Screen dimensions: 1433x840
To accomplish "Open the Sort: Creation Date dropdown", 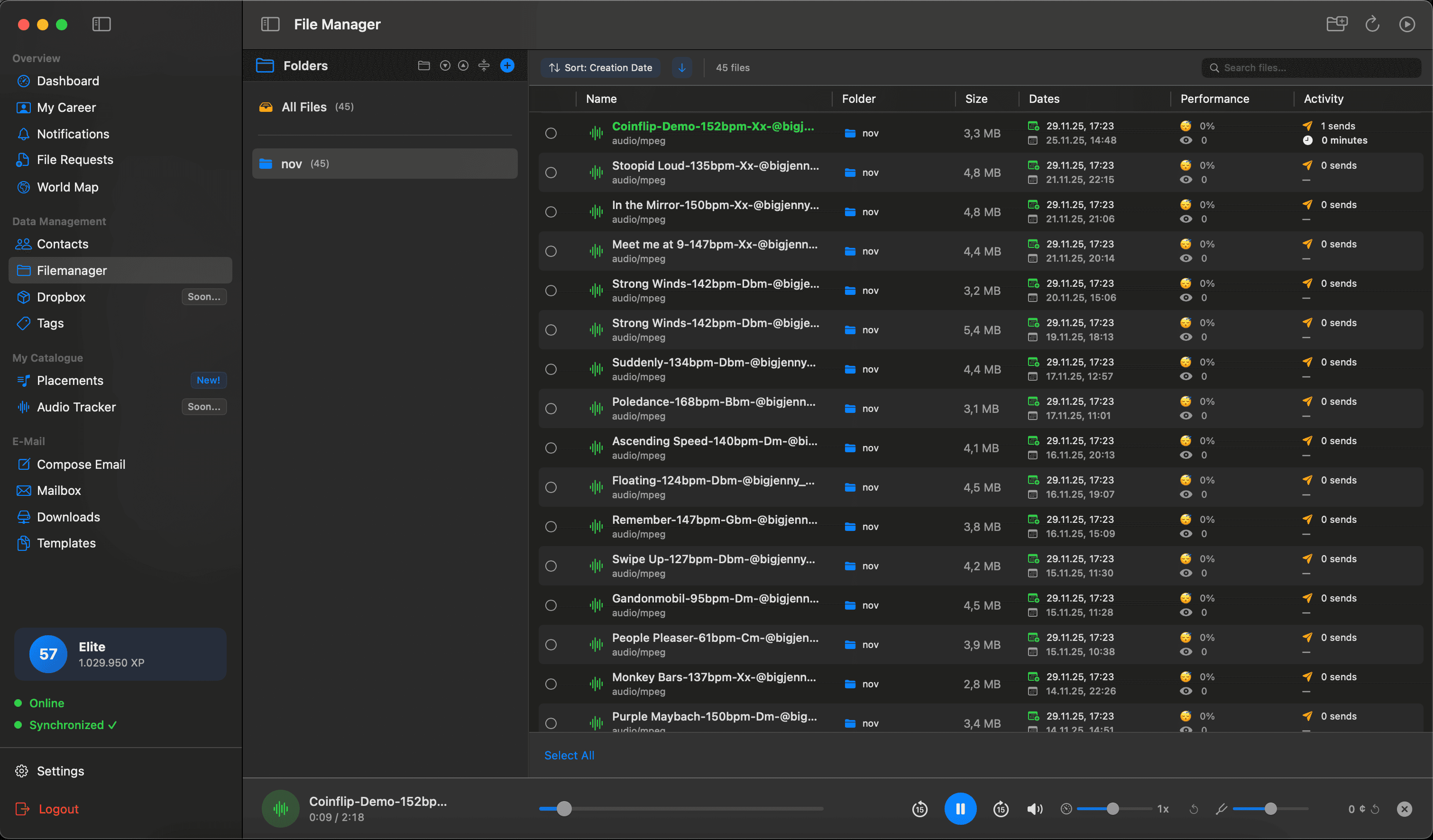I will (600, 67).
